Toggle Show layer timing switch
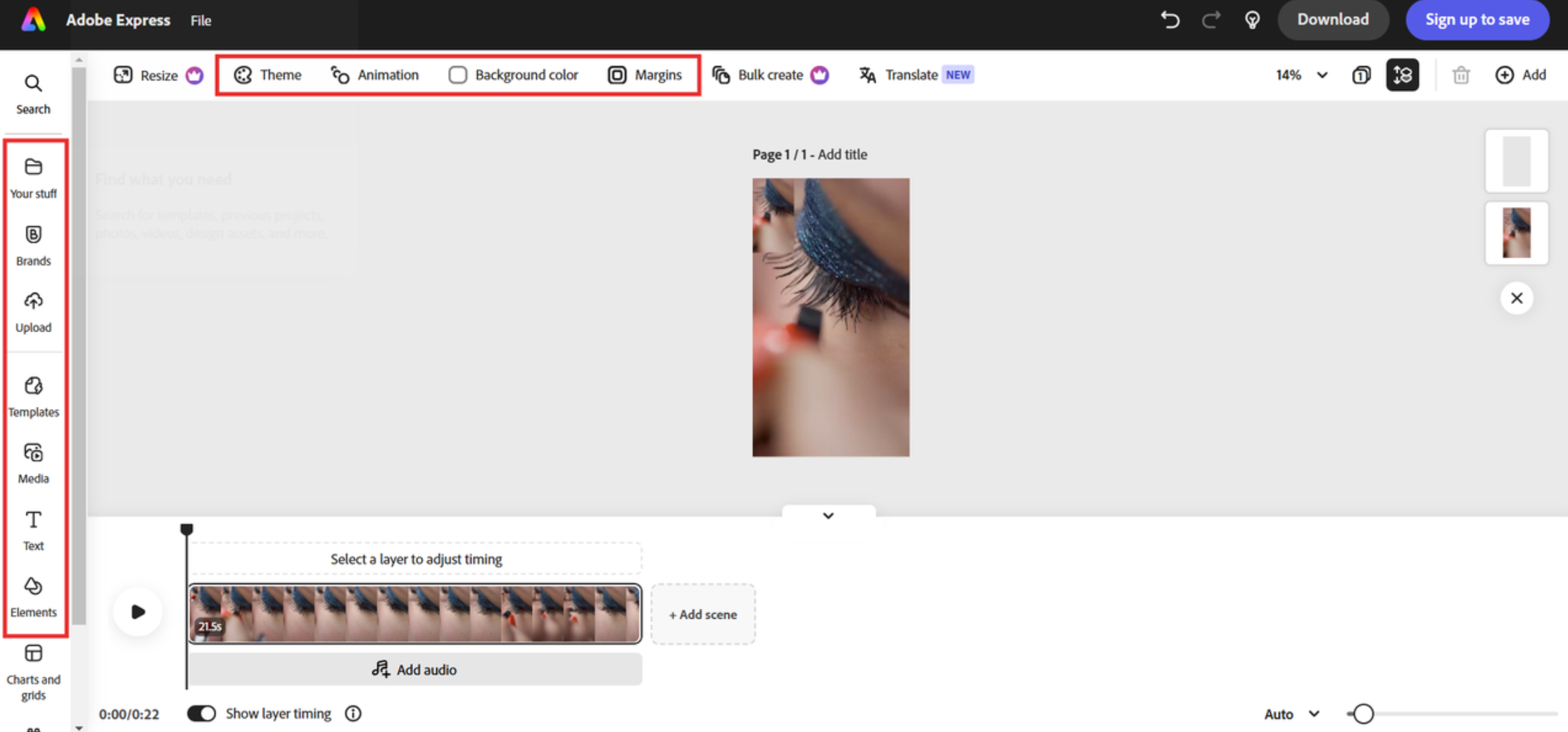Viewport: 1568px width, 732px height. pos(201,713)
